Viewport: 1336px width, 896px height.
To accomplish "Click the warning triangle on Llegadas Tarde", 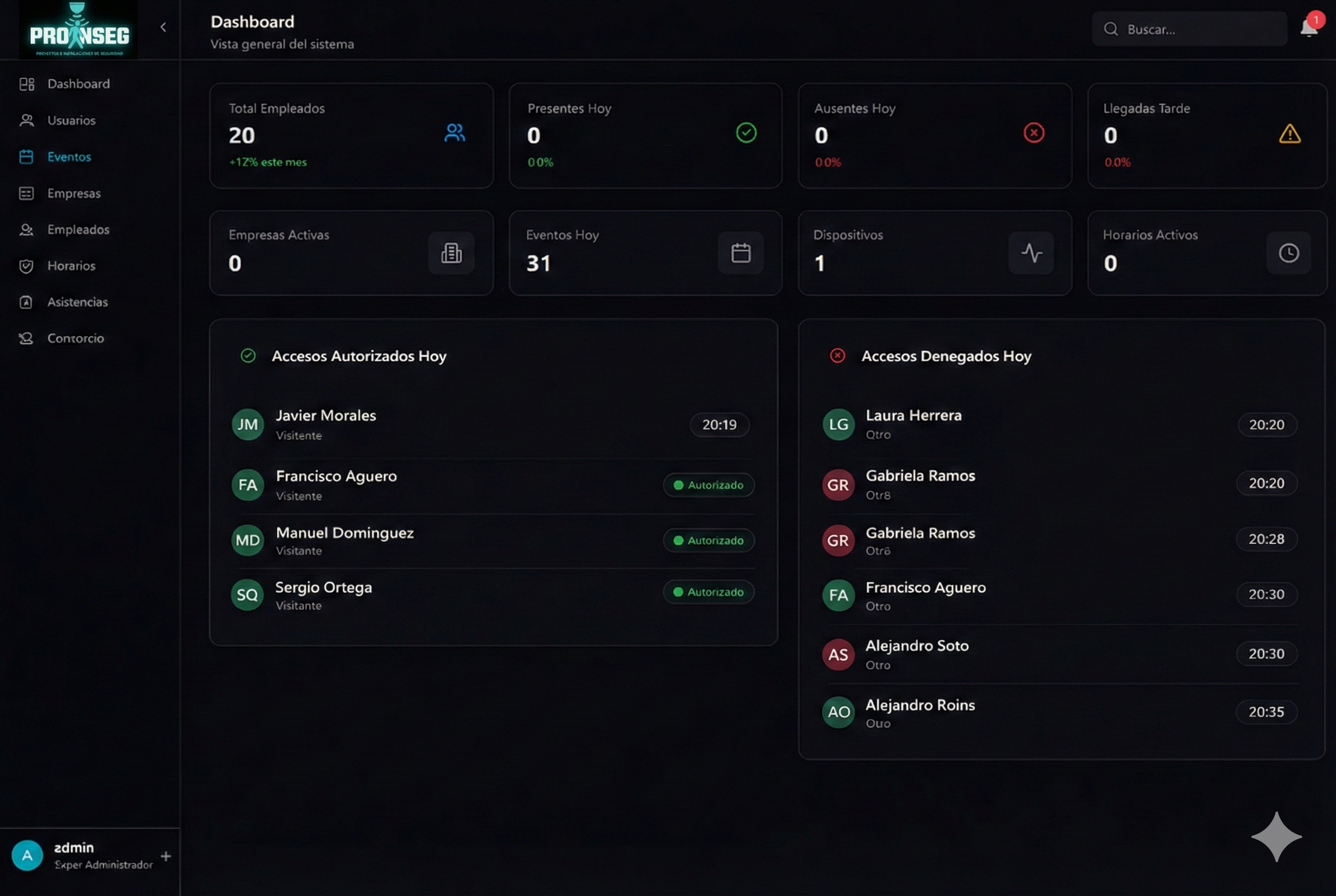I will coord(1290,133).
